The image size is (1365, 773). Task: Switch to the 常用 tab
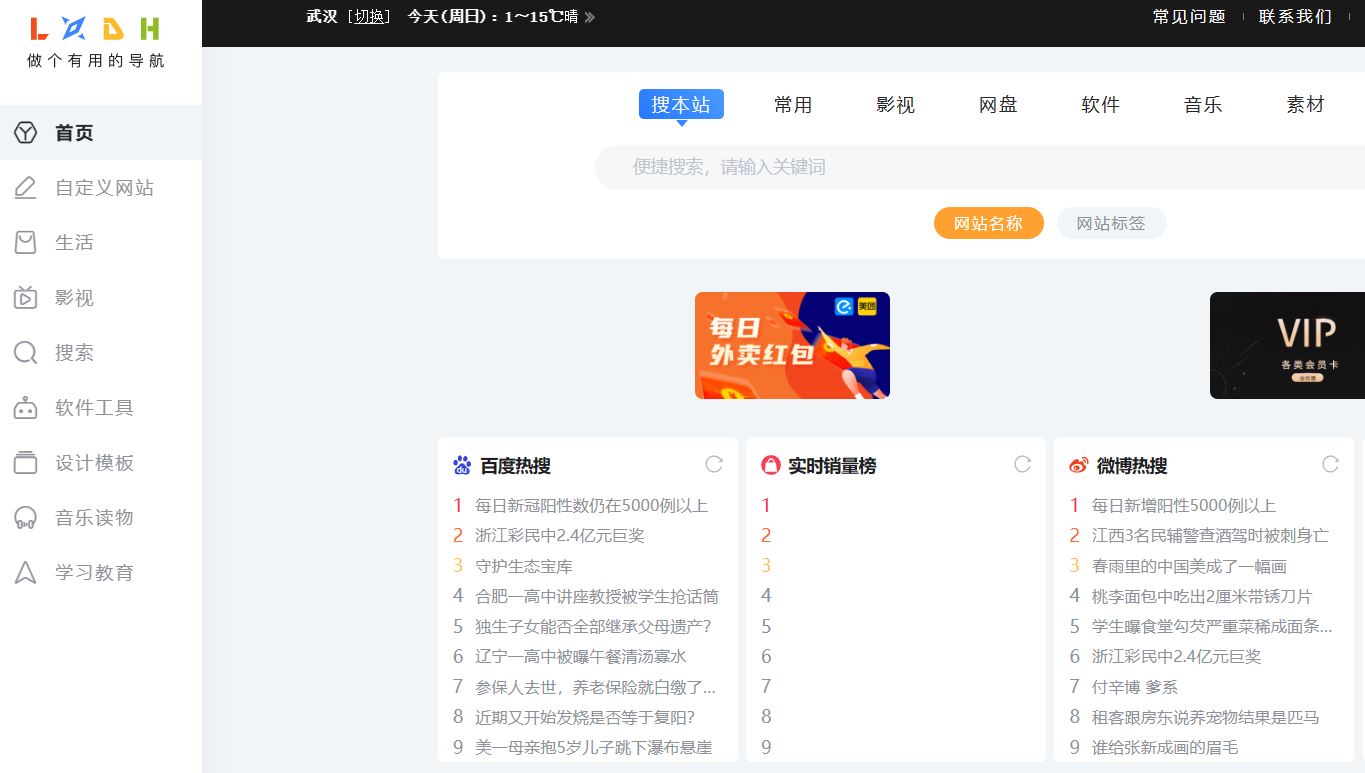(793, 104)
